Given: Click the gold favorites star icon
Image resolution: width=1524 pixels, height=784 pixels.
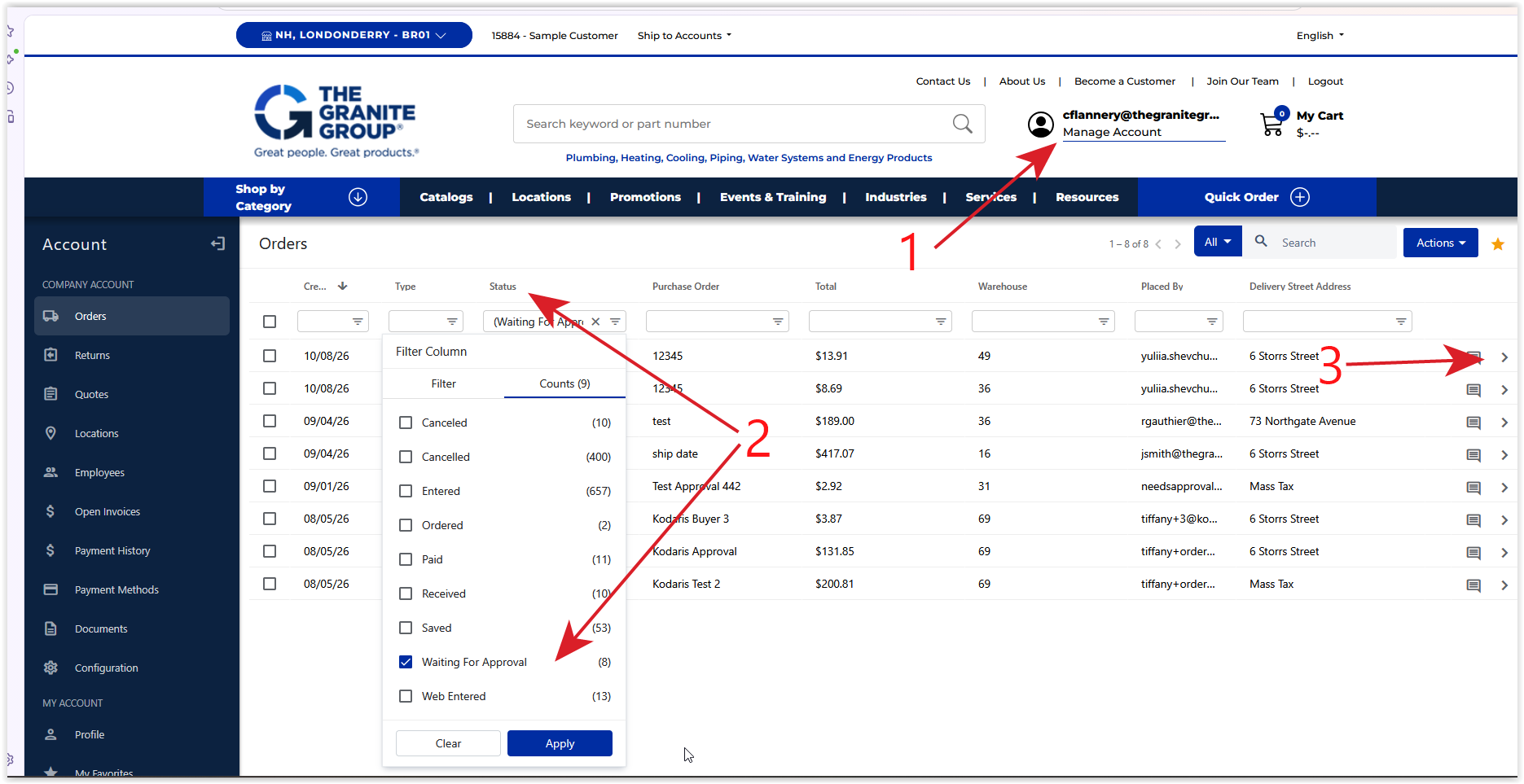Looking at the screenshot, I should tap(1497, 243).
